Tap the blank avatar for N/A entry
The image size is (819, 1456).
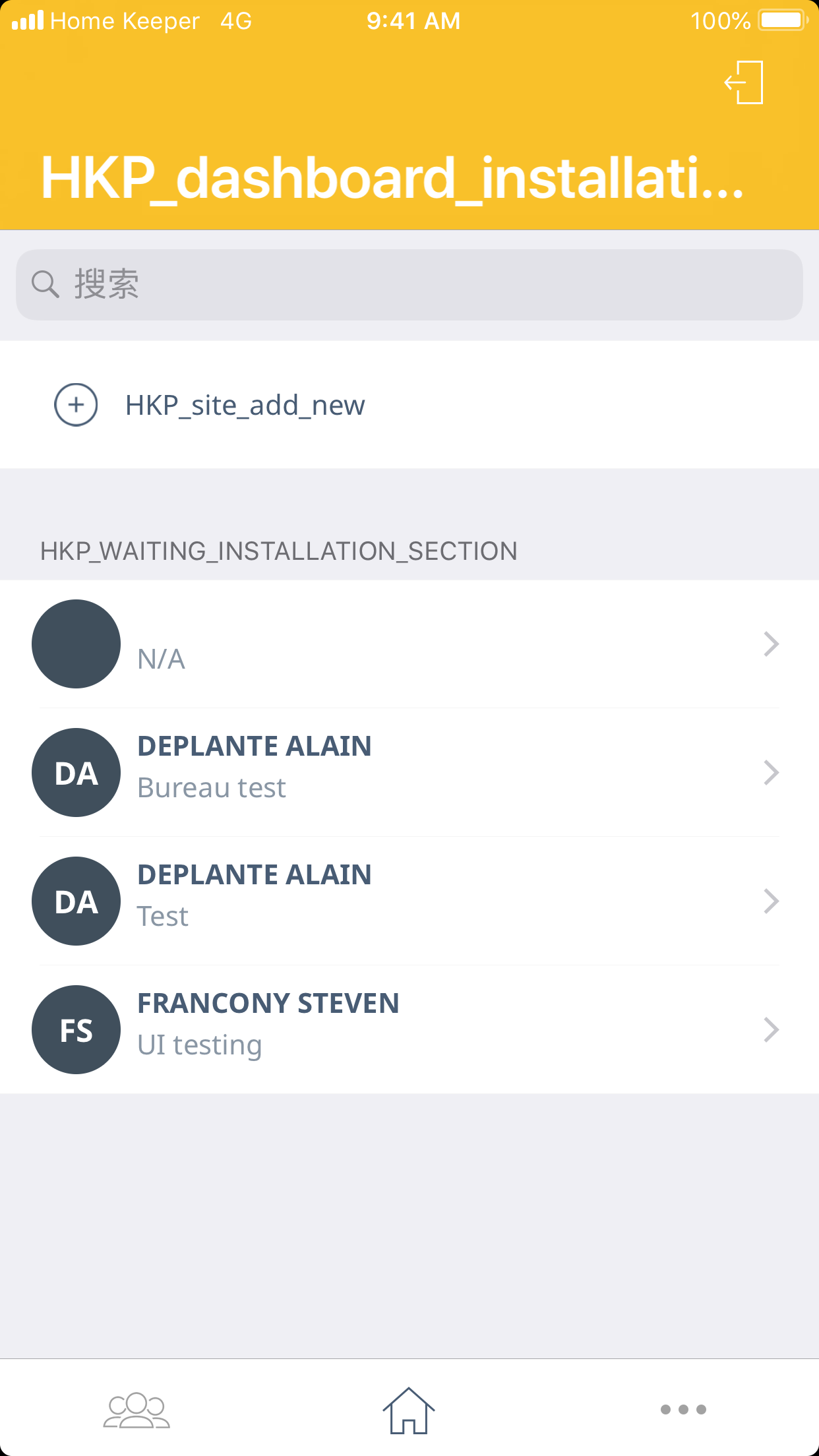76,644
